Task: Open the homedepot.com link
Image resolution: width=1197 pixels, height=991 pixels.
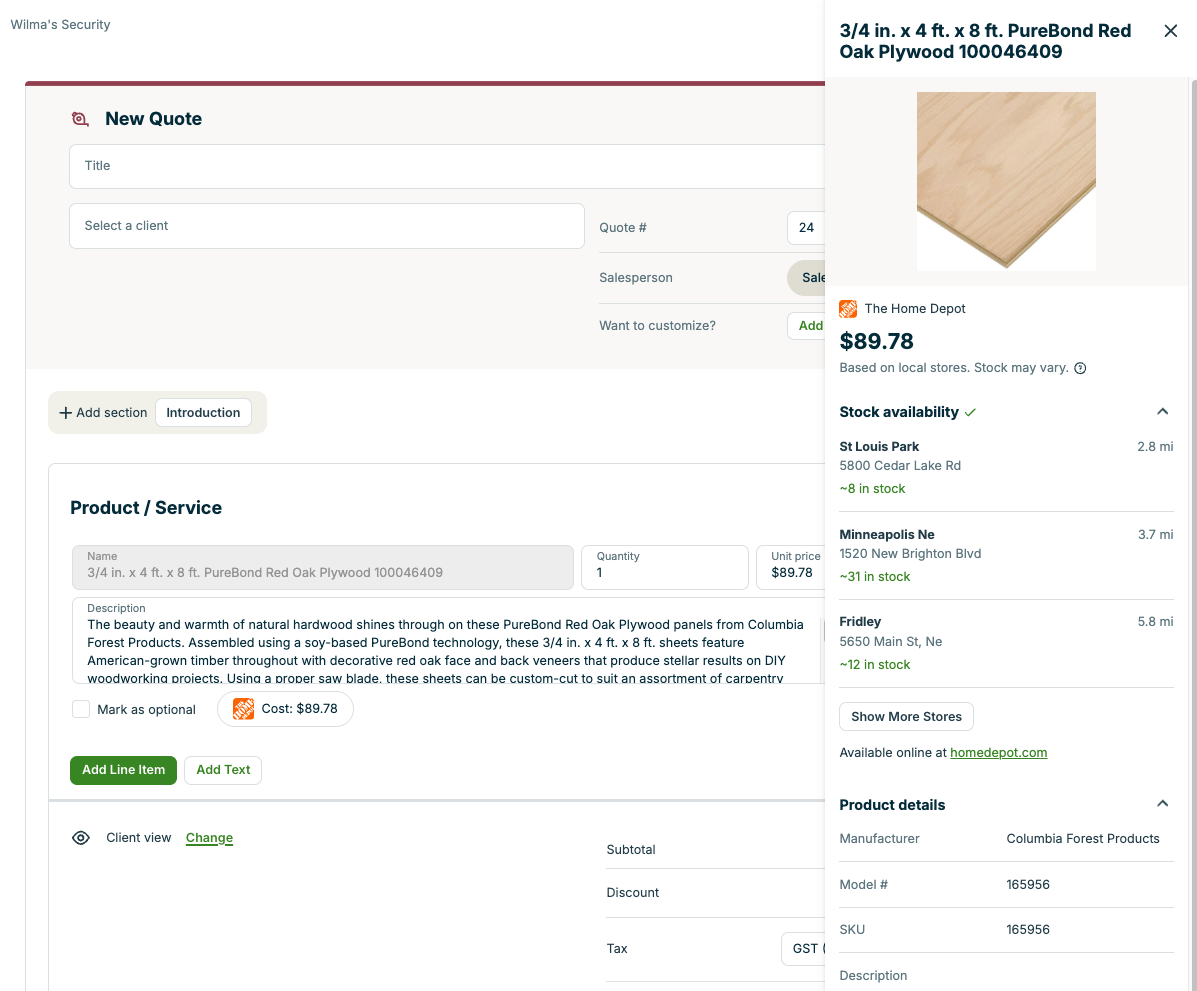Action: click(x=998, y=753)
